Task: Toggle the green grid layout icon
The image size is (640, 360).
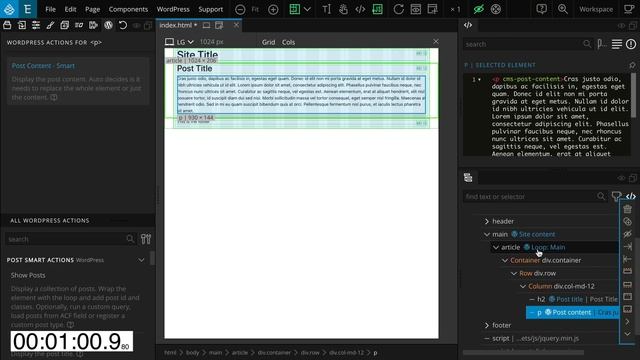Action: click(295, 9)
